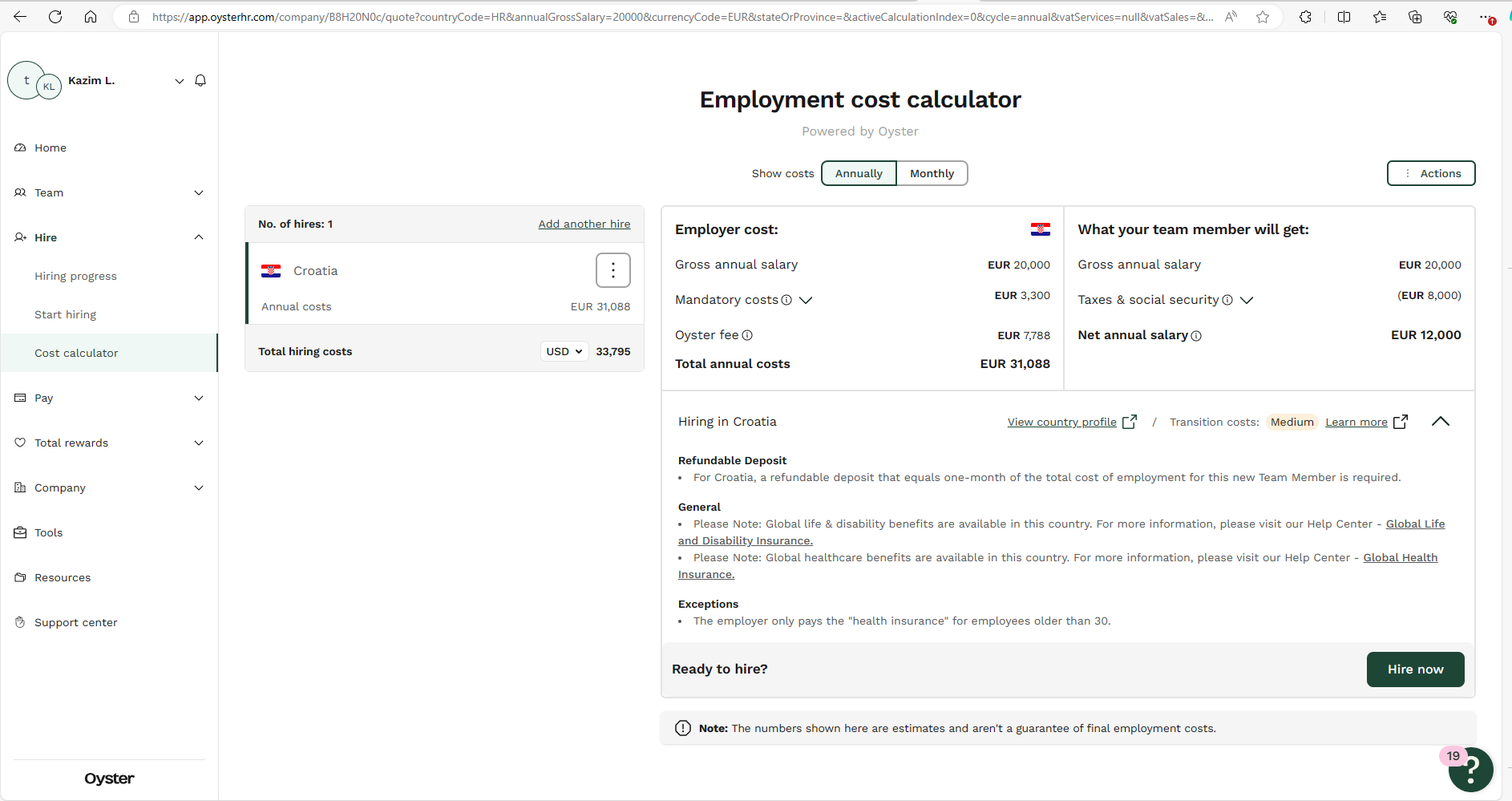Select the Annually costs view
The image size is (1512, 801).
tap(858, 173)
